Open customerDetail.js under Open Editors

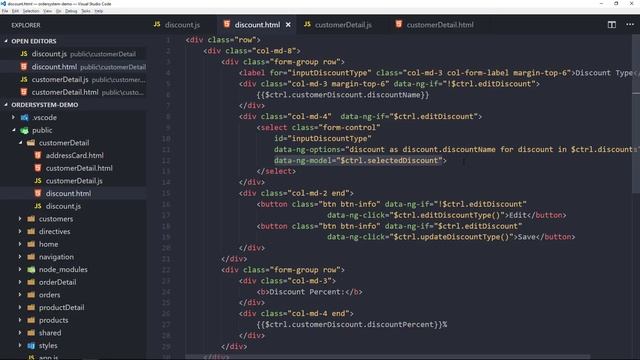(73, 80)
